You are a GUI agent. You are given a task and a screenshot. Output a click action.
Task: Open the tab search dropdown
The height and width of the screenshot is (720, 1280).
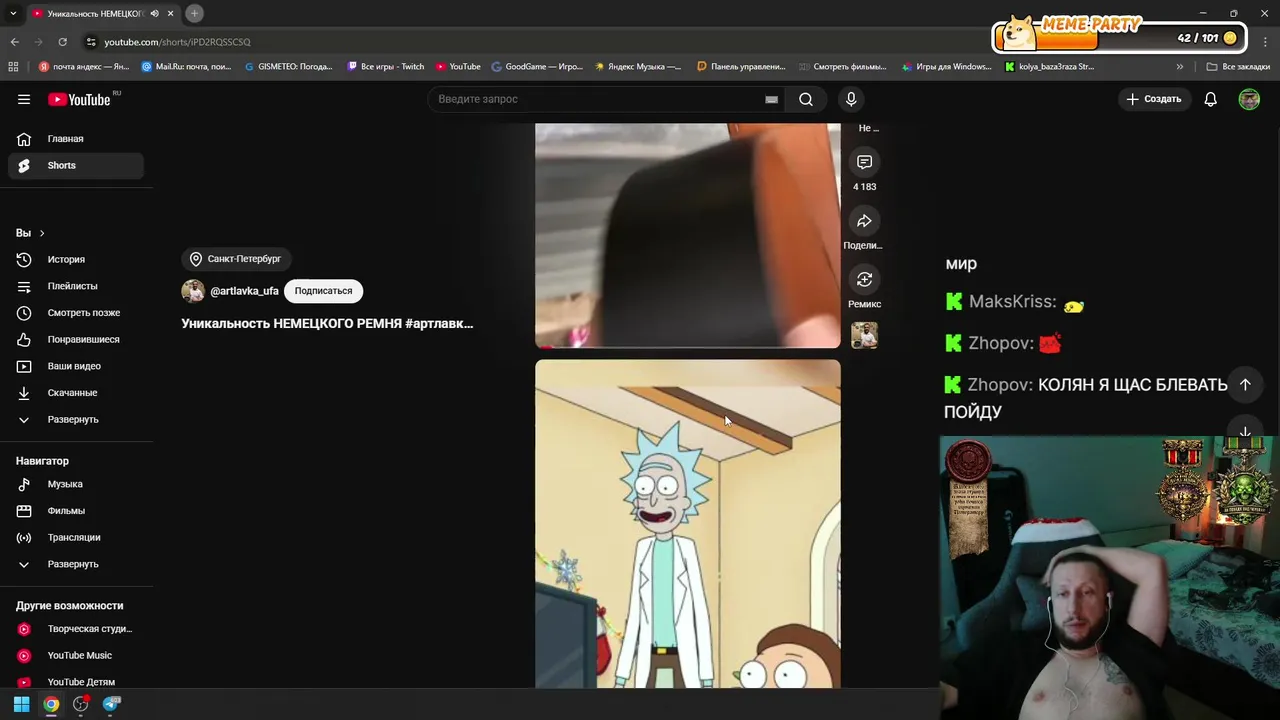13,13
